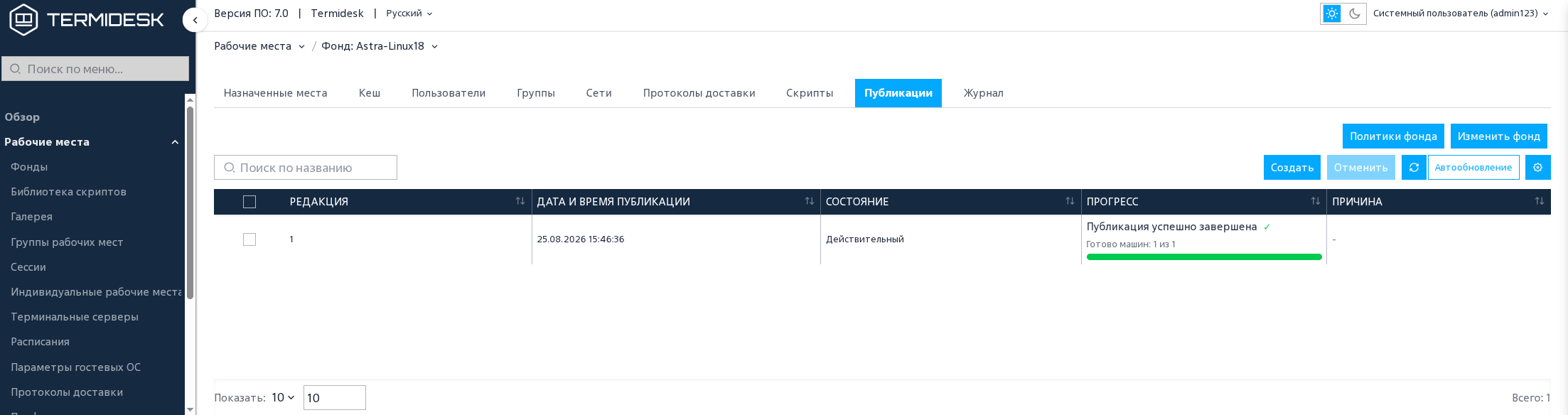The width and height of the screenshot is (1568, 415).
Task: Sort by the Причина column arrows
Action: click(1539, 202)
